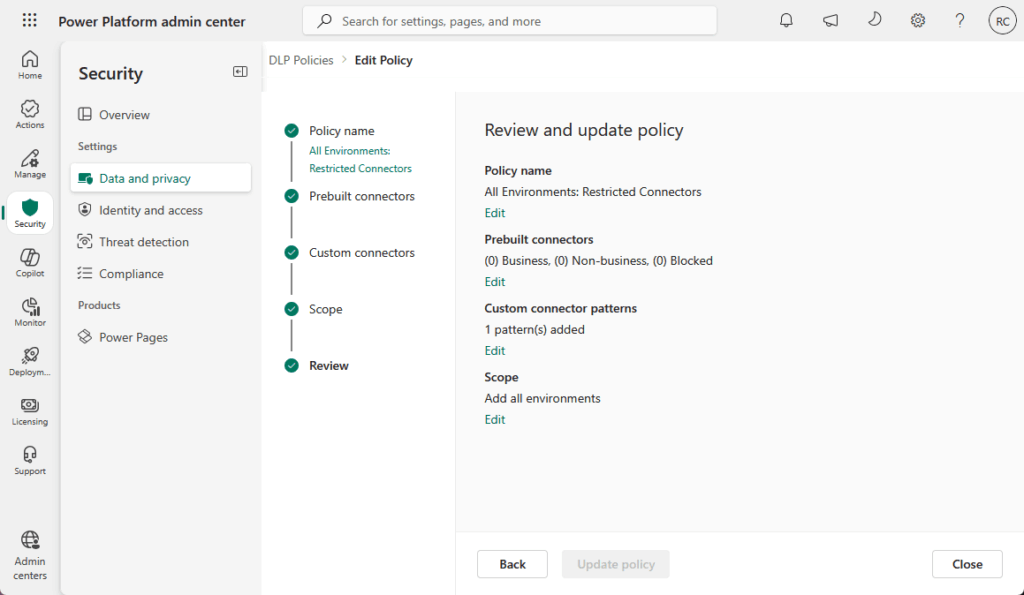Select the Review wizard step
This screenshot has height=595, width=1024.
(328, 366)
